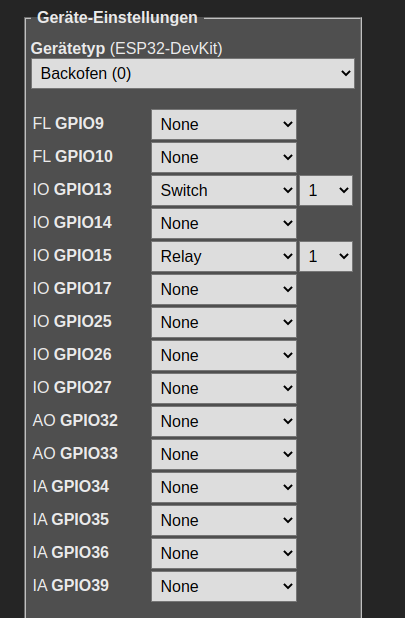Open the IA GPIO34 function dropdown
This screenshot has height=618, width=405.
coord(224,487)
